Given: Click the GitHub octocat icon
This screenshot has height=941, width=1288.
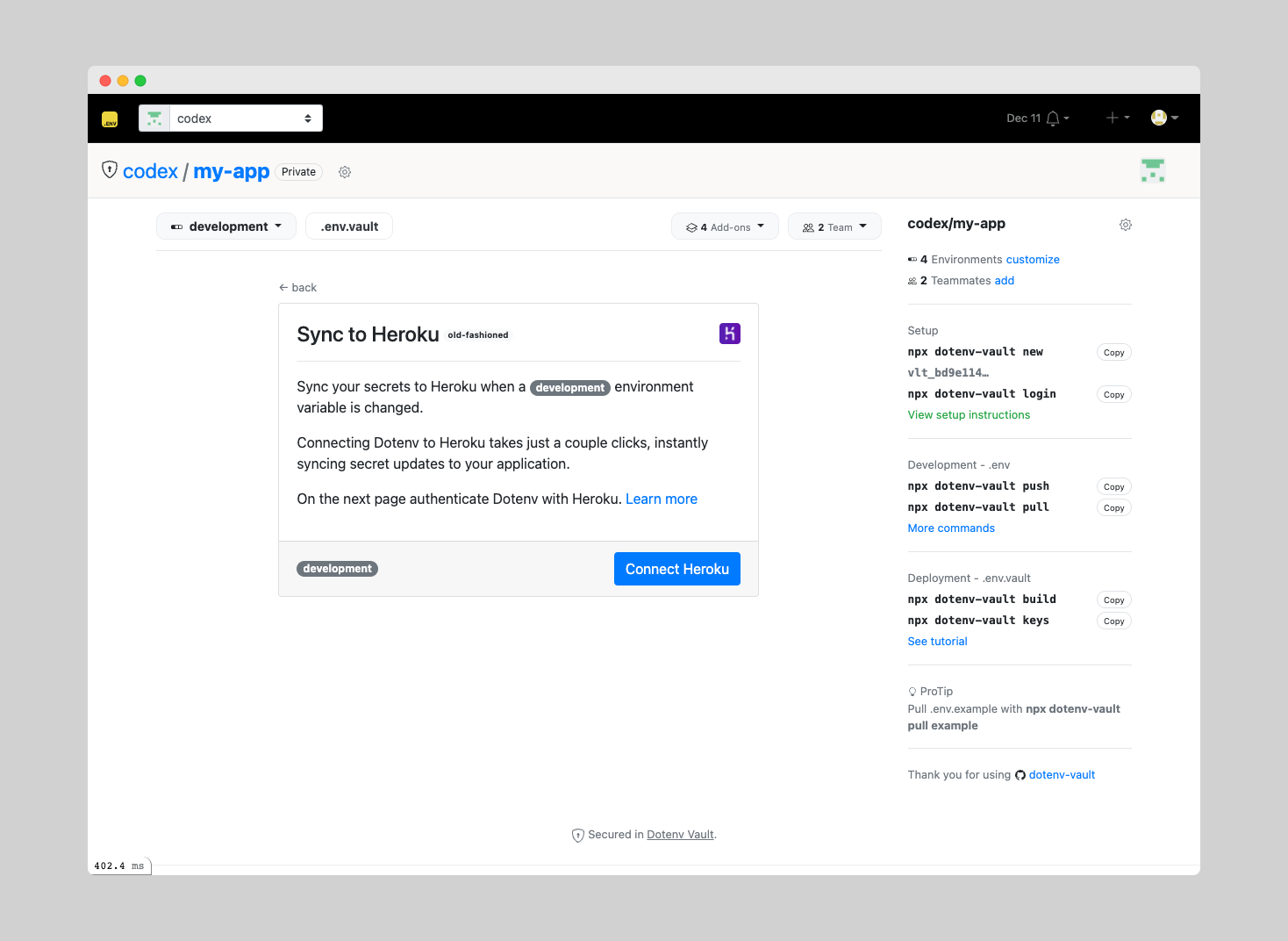Looking at the screenshot, I should [1020, 775].
